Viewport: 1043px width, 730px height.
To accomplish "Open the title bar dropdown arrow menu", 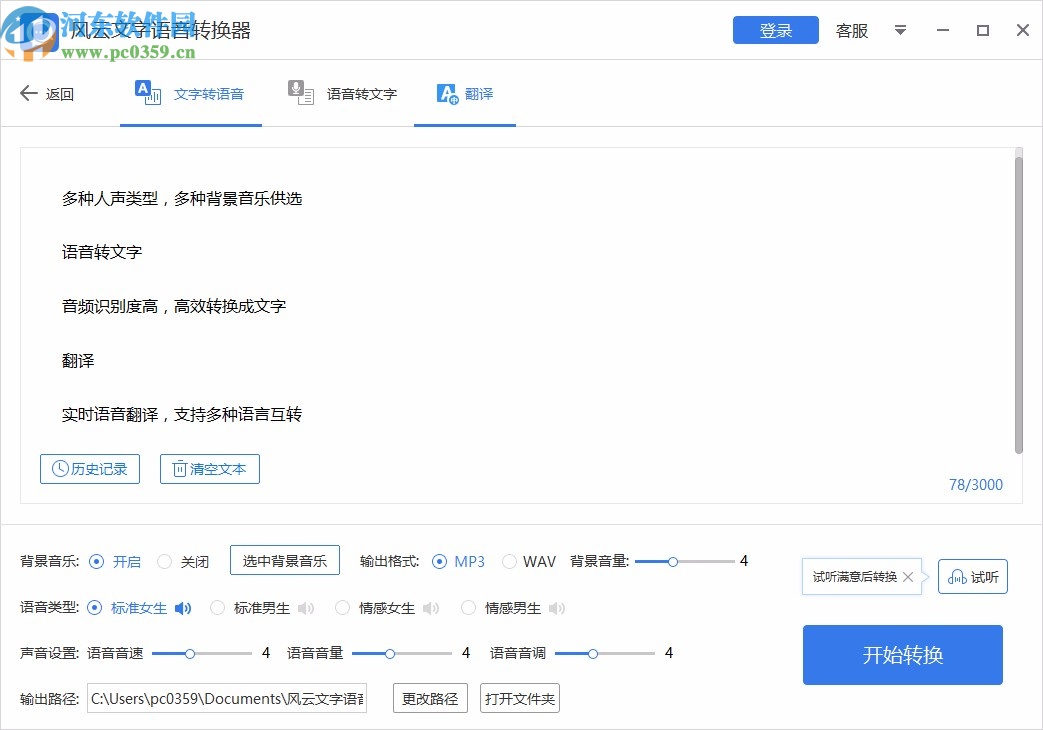I will (901, 31).
